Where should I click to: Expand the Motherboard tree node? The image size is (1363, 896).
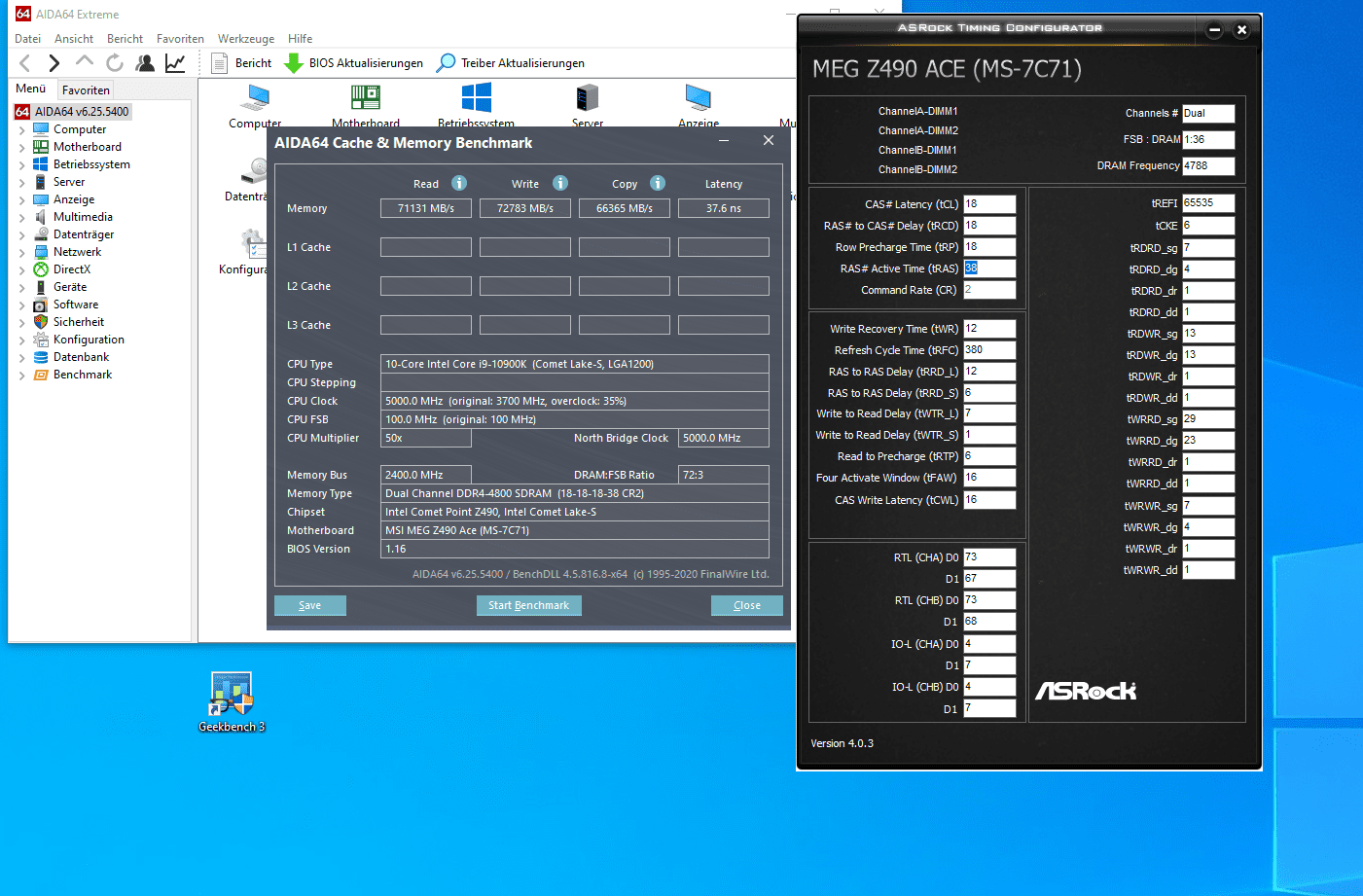pyautogui.click(x=22, y=148)
